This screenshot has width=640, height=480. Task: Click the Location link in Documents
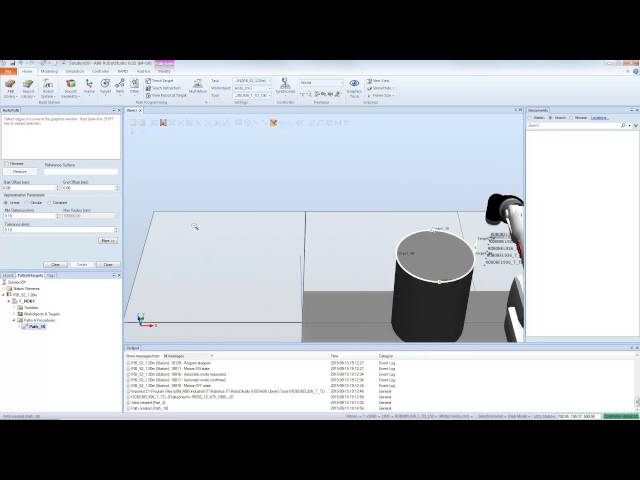click(x=600, y=118)
